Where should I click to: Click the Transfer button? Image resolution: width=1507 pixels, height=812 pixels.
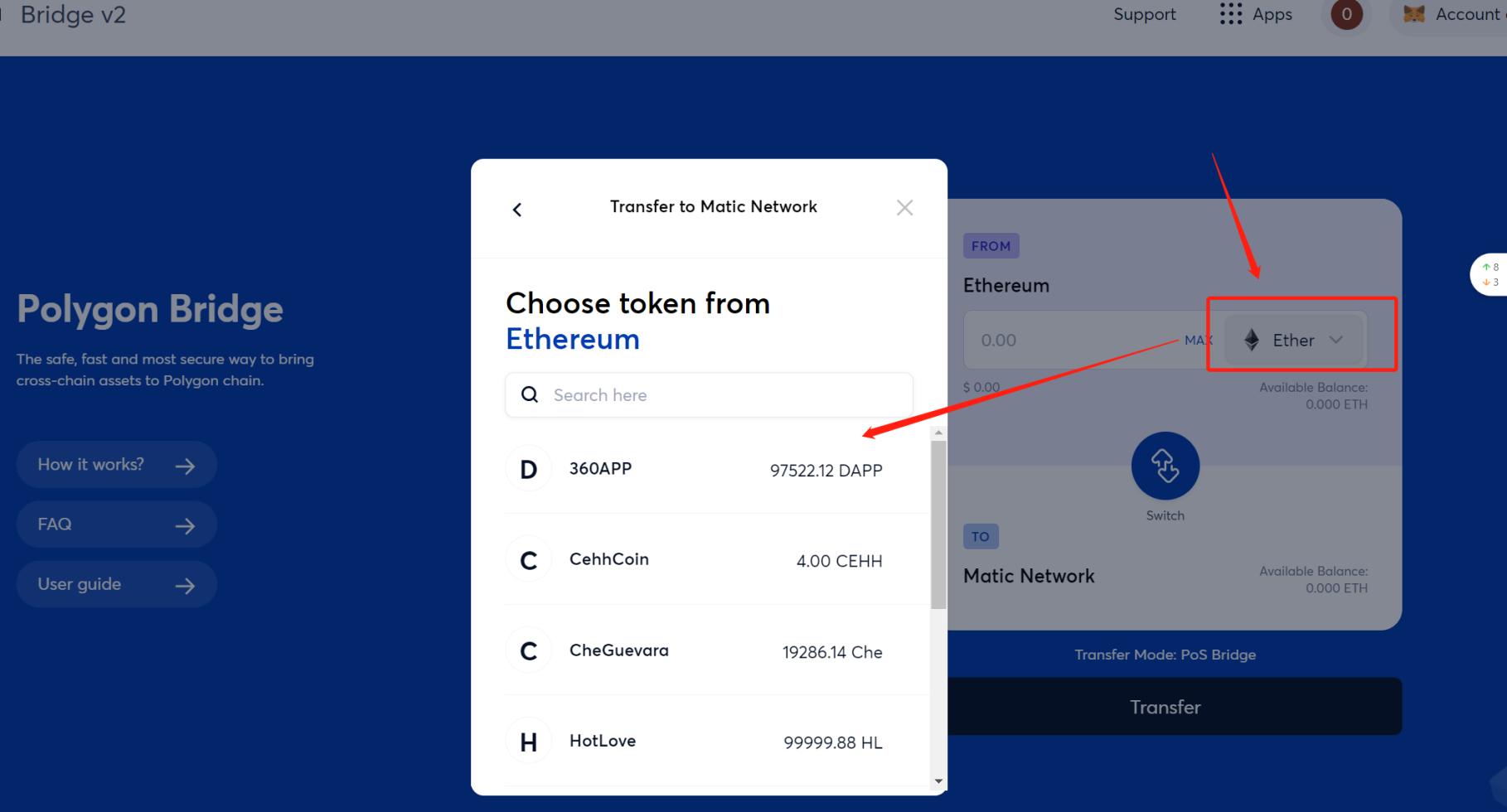point(1165,707)
